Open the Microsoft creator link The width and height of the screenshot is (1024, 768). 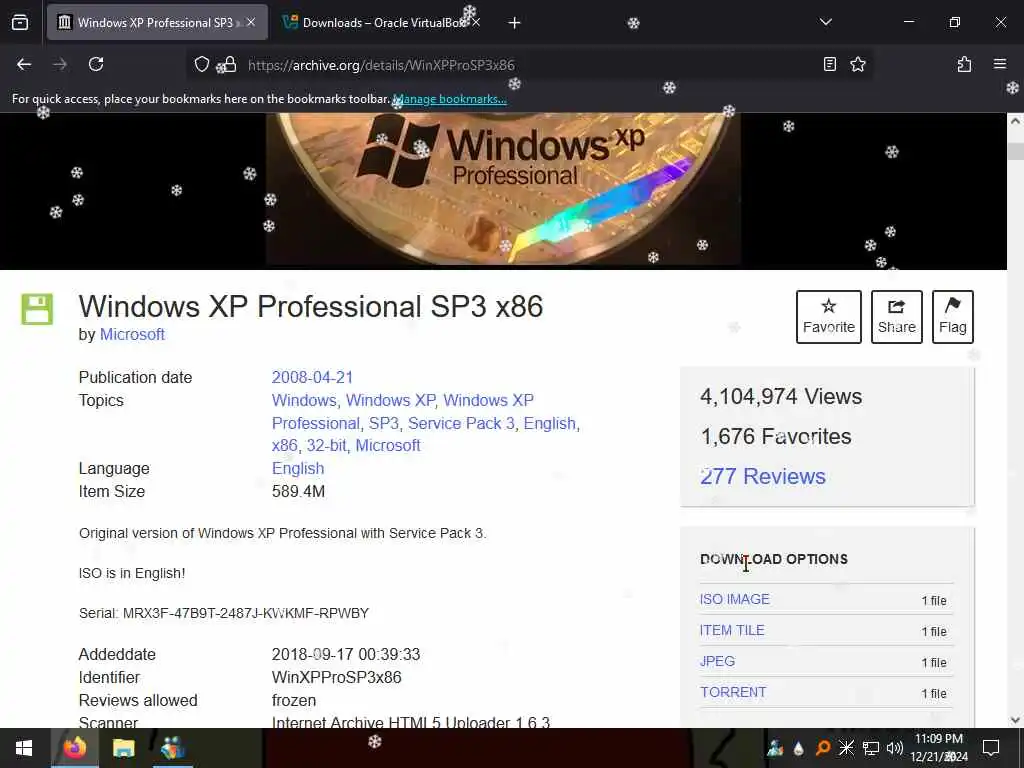132,334
